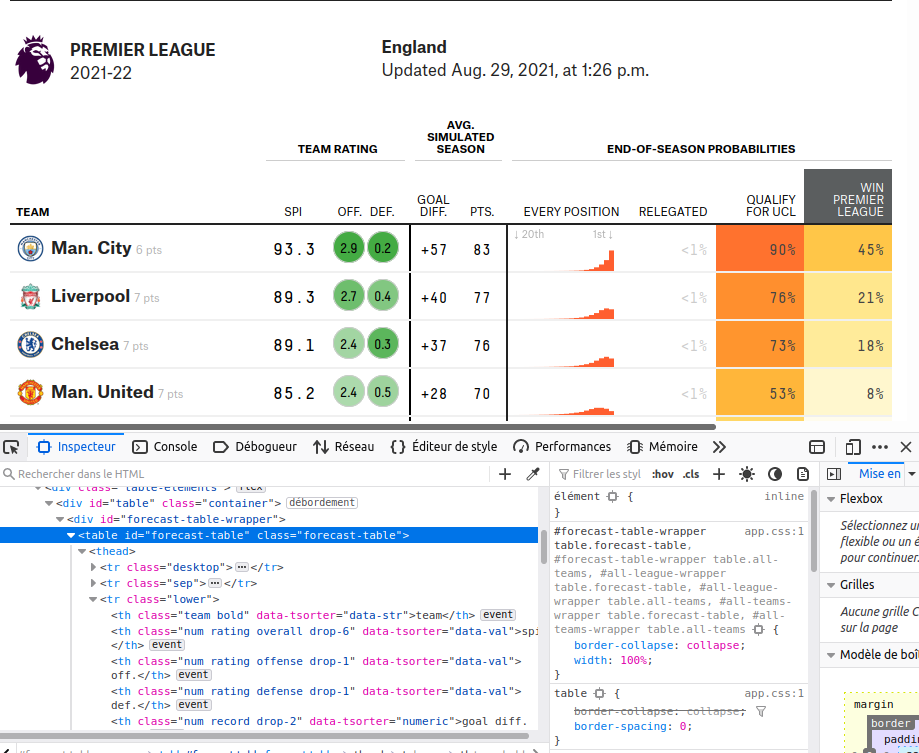
Task: Toggle light color scheme simulation
Action: click(x=747, y=474)
